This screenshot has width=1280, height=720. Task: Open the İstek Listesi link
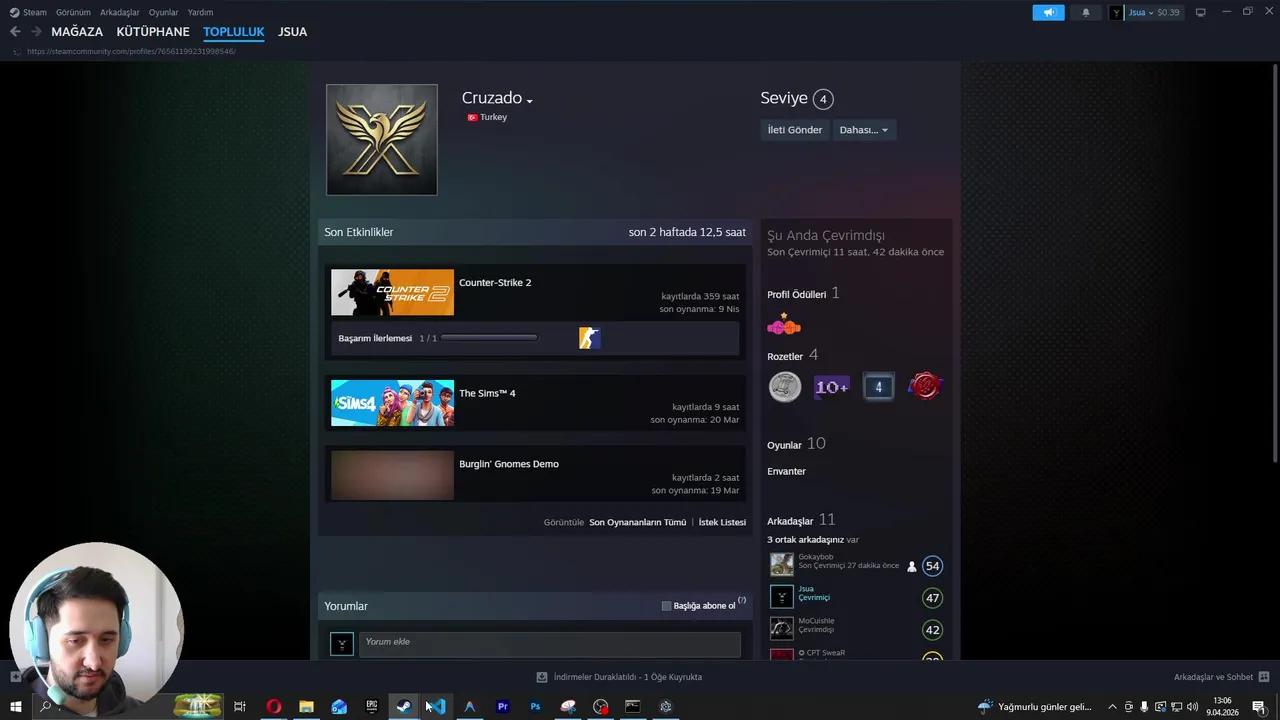pyautogui.click(x=722, y=522)
